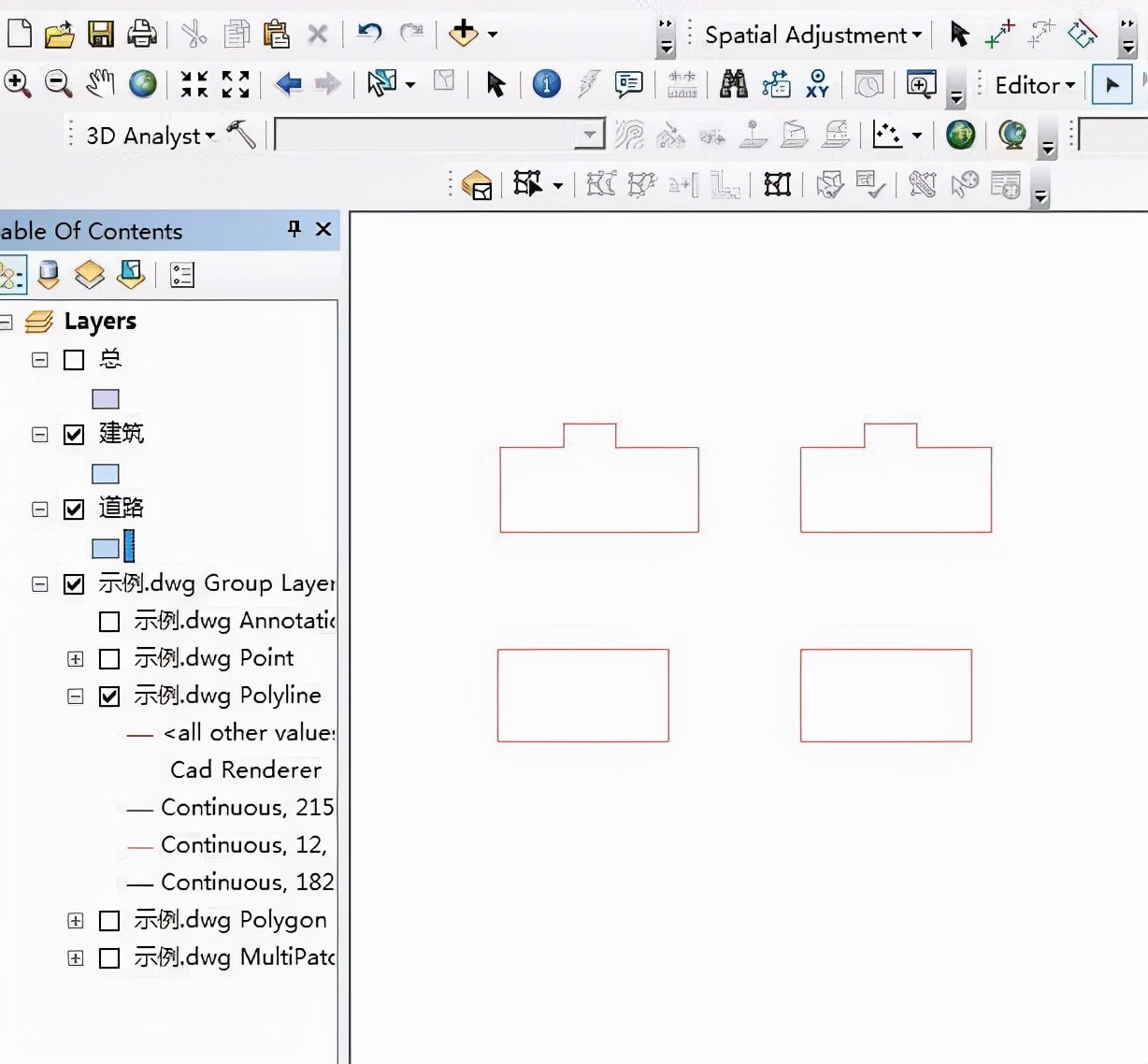Screen dimensions: 1148x1064
Task: Click the 总 layer color swatch
Action: (106, 399)
